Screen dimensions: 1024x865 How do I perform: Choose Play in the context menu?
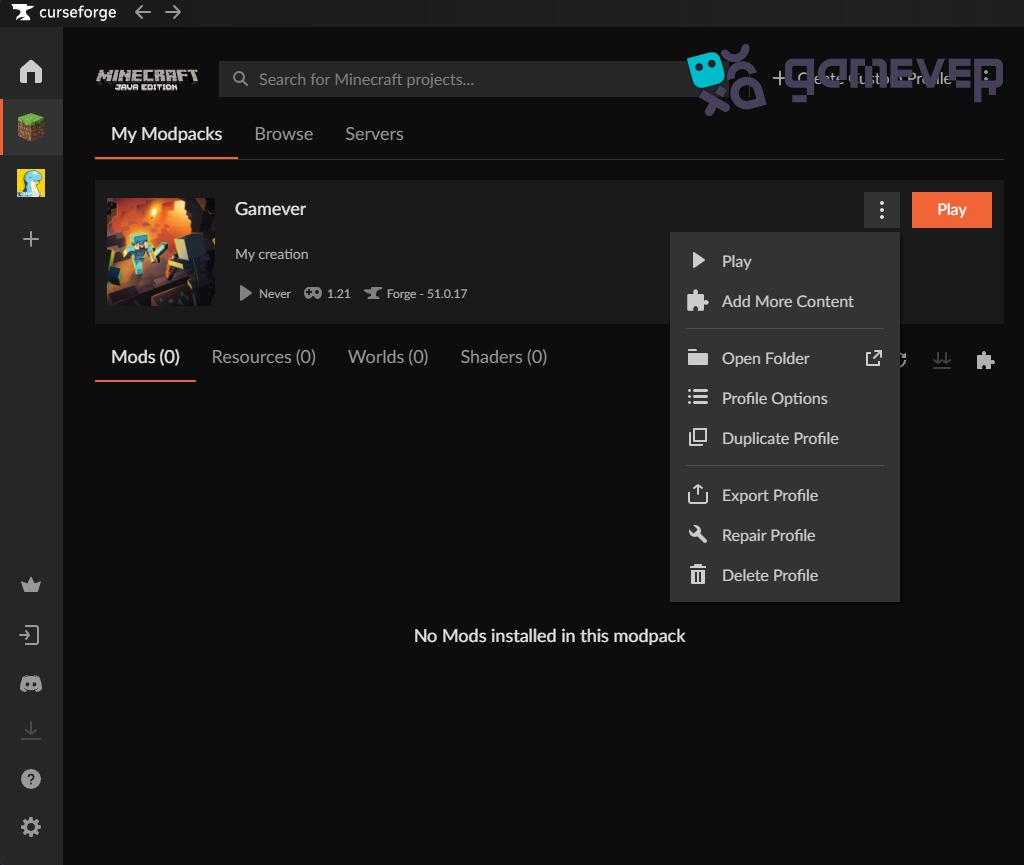pyautogui.click(x=785, y=261)
